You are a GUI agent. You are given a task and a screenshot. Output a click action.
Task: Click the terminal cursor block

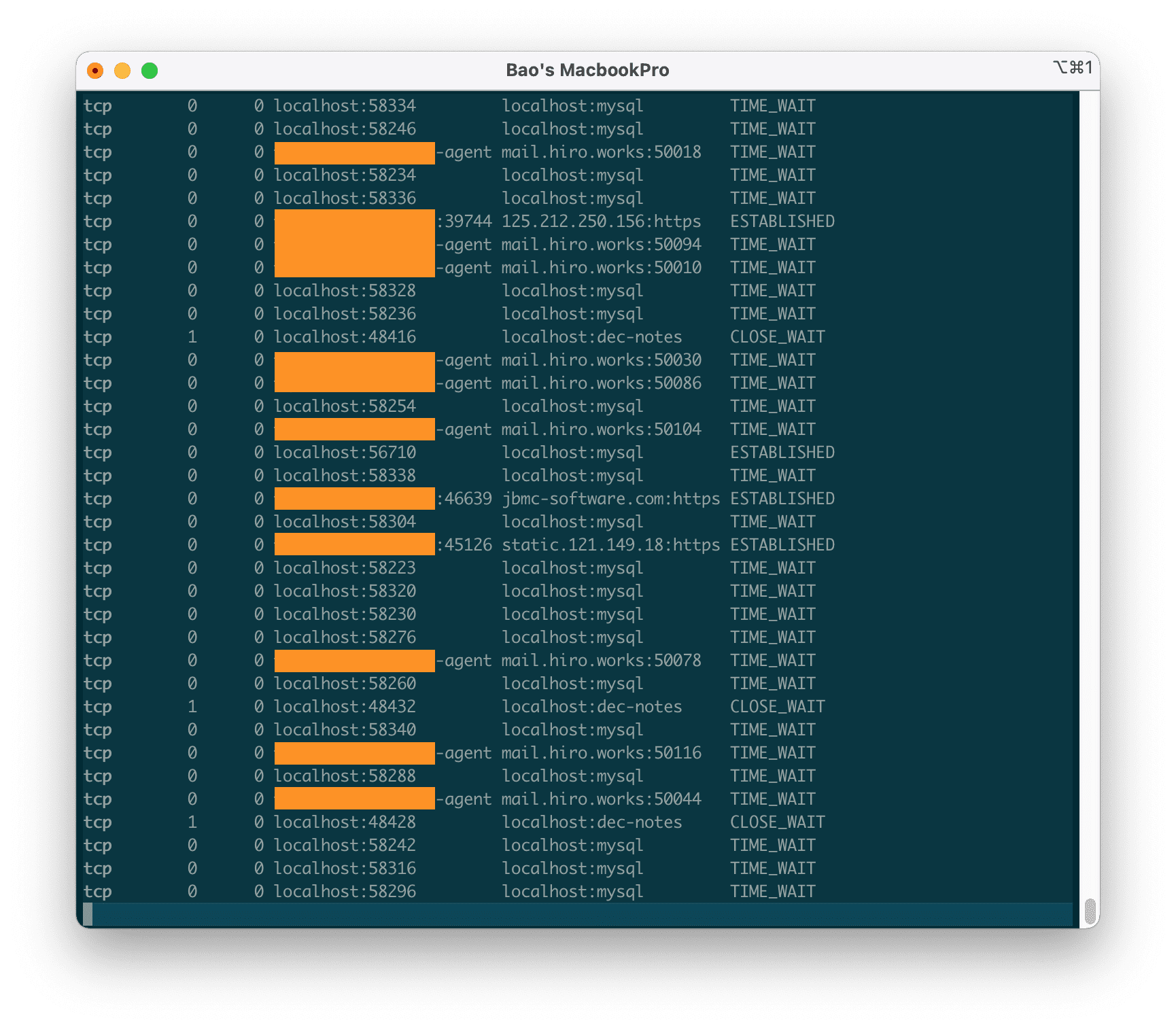(x=92, y=915)
